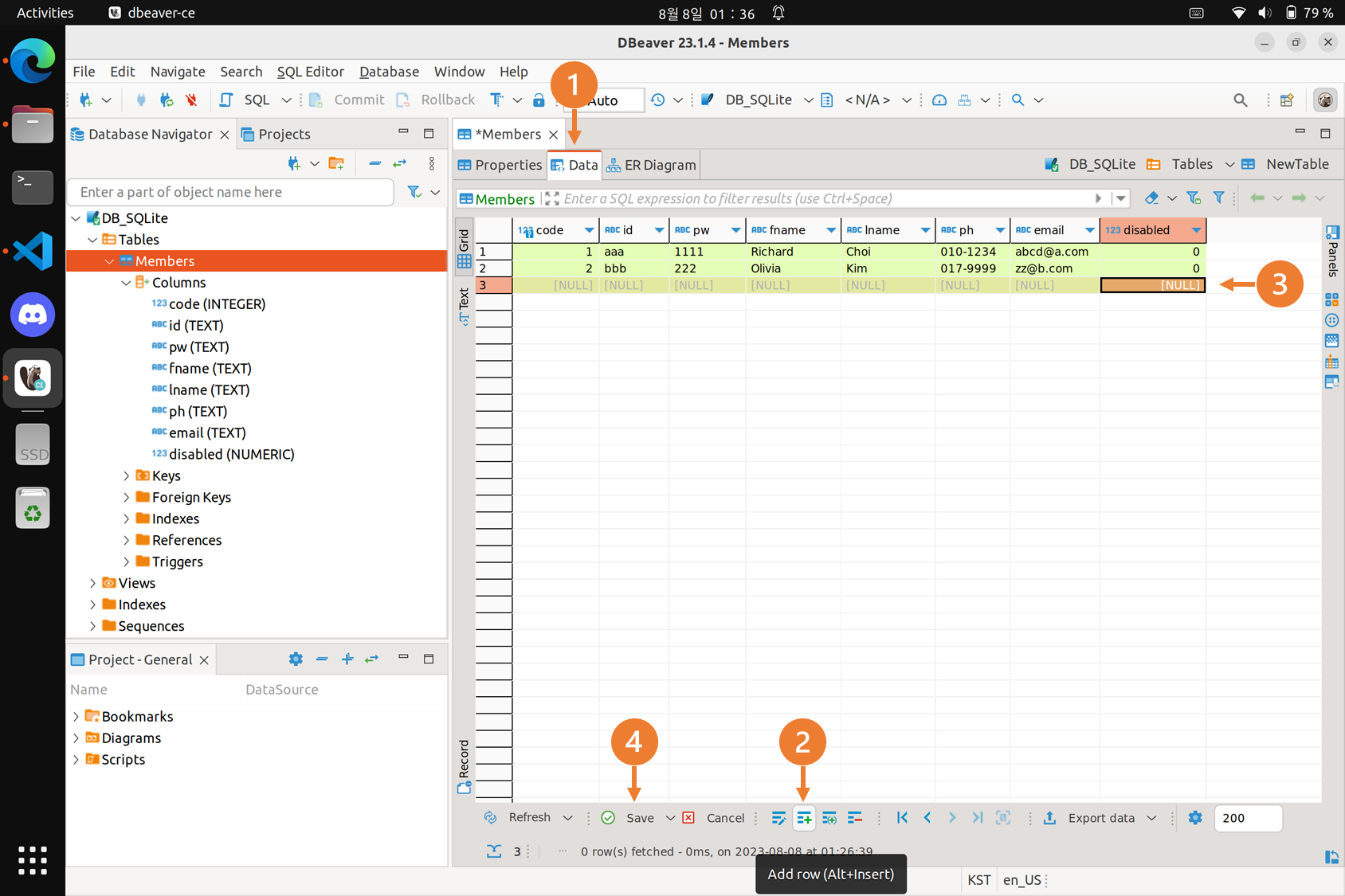Open result set settings gear icon
1345x896 pixels.
1195,818
